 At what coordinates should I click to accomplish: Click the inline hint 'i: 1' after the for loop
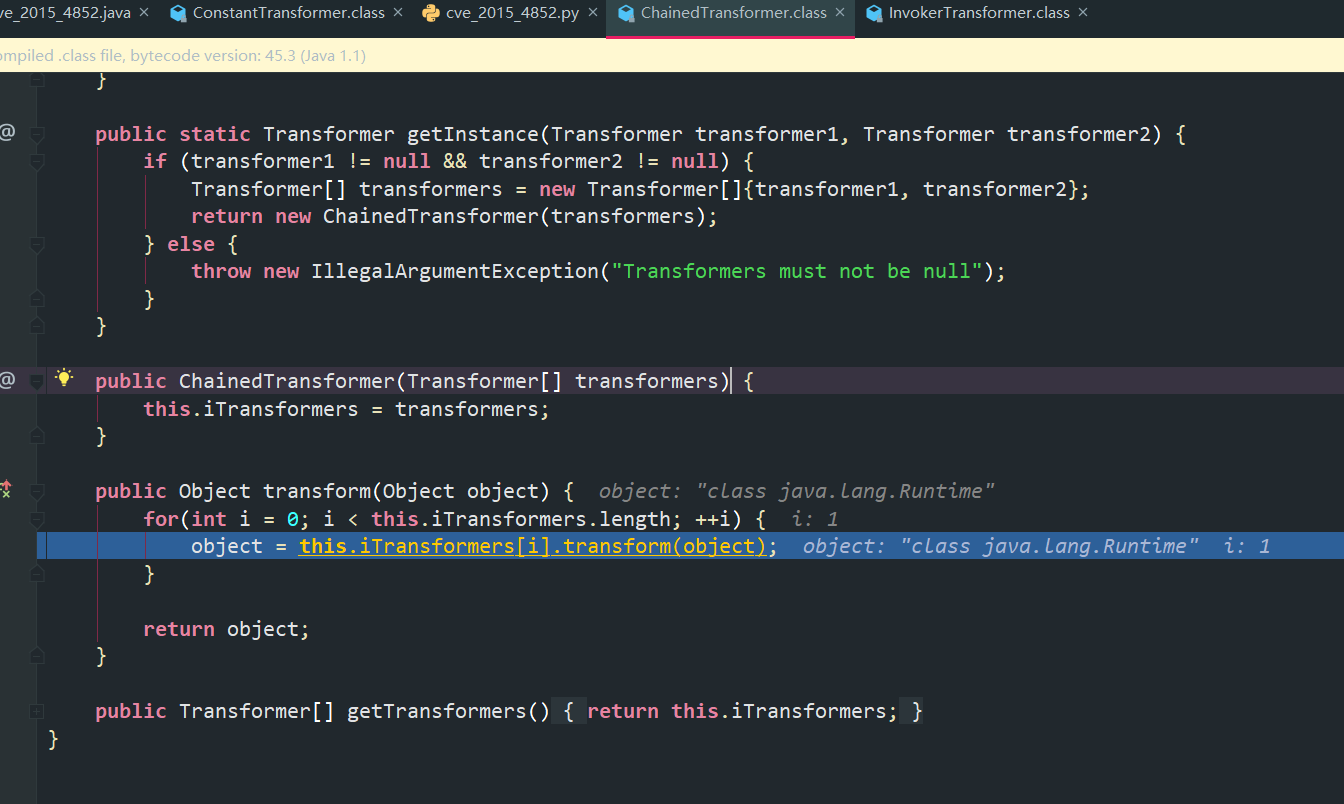tap(815, 519)
